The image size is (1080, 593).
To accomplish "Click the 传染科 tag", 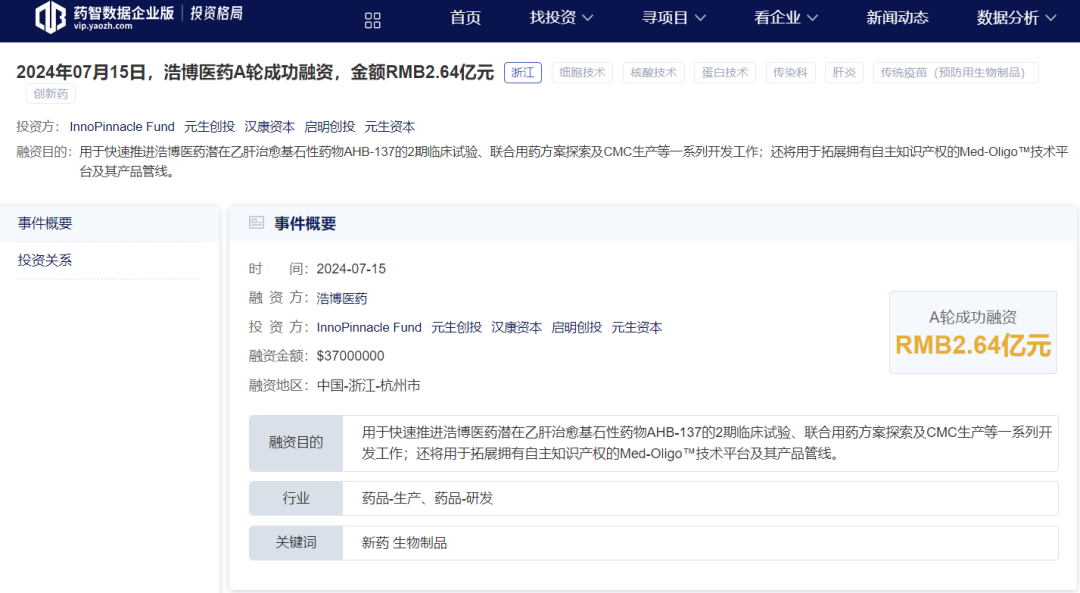I will 790,72.
